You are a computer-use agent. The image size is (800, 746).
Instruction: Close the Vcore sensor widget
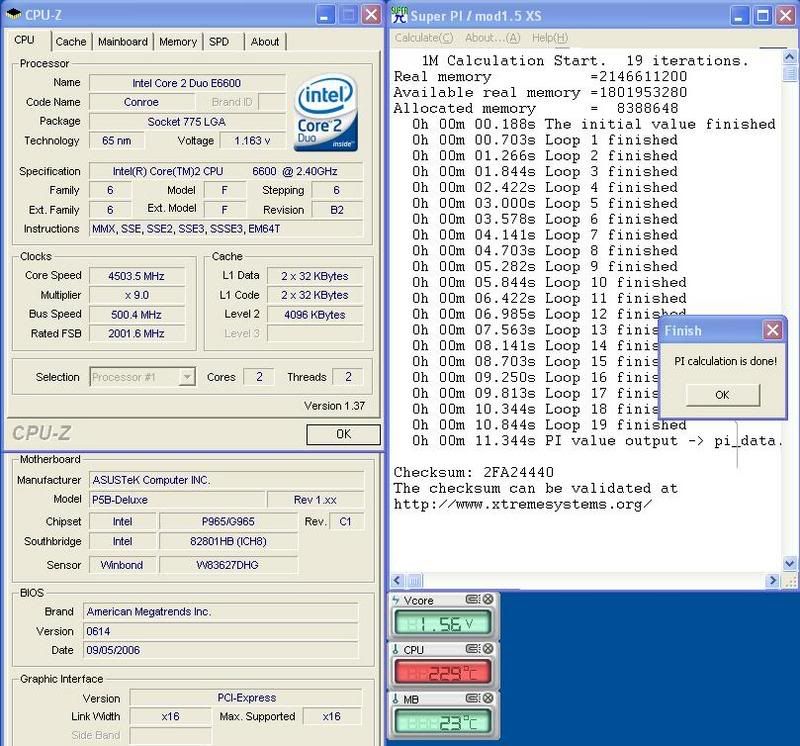488,599
